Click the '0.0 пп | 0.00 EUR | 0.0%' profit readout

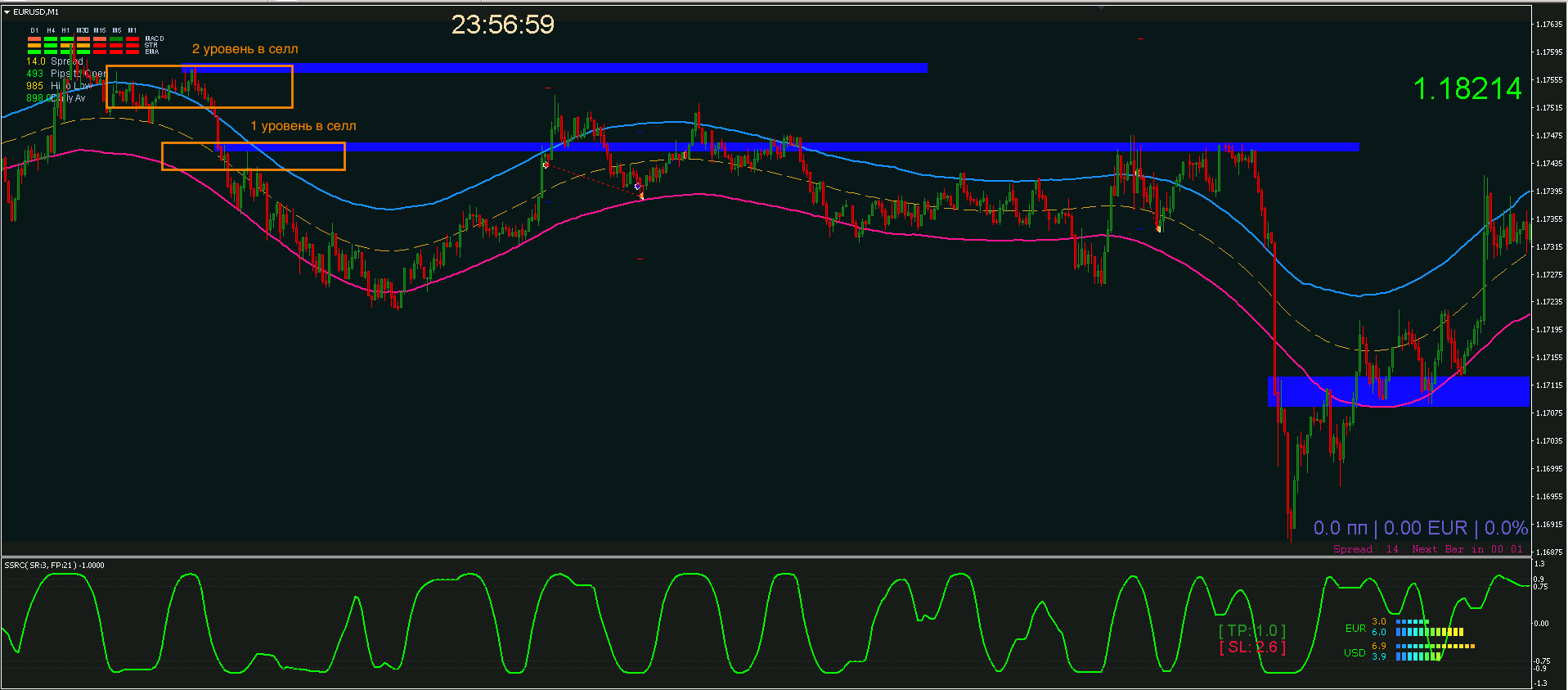coord(1421,528)
